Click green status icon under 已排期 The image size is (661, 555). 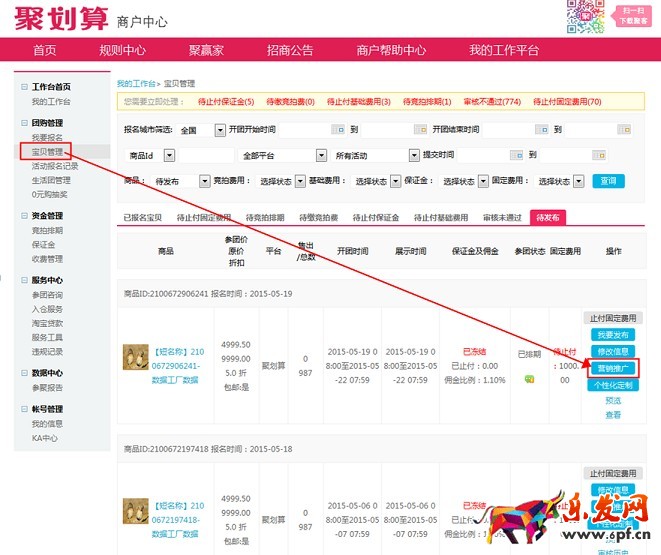point(529,378)
